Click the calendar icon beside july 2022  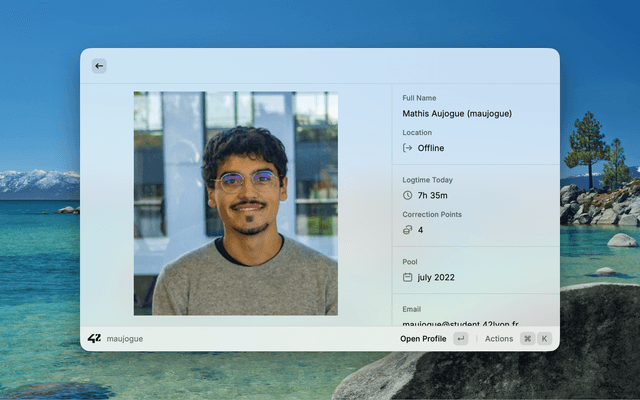[x=407, y=277]
